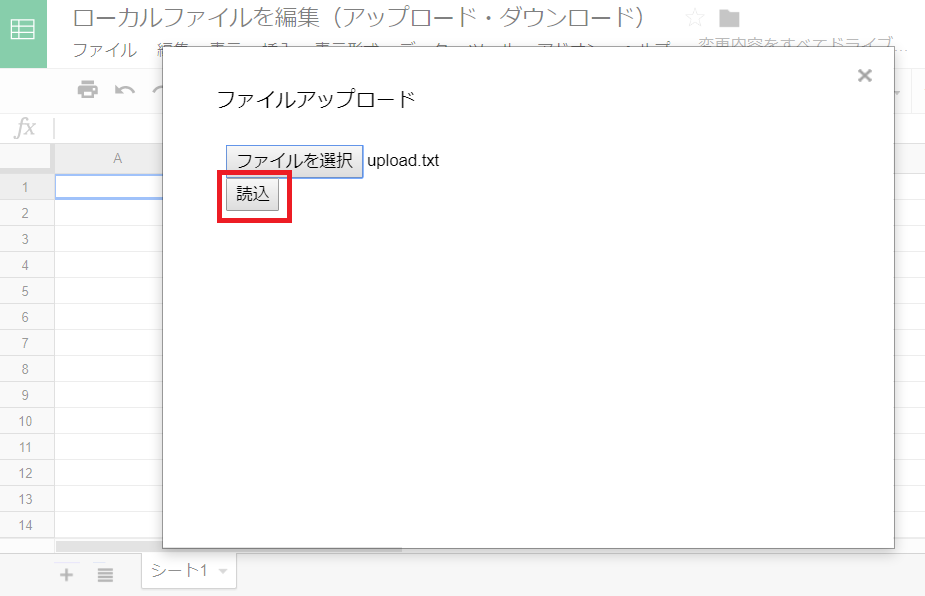Click the select-all corner box

(x=25, y=158)
